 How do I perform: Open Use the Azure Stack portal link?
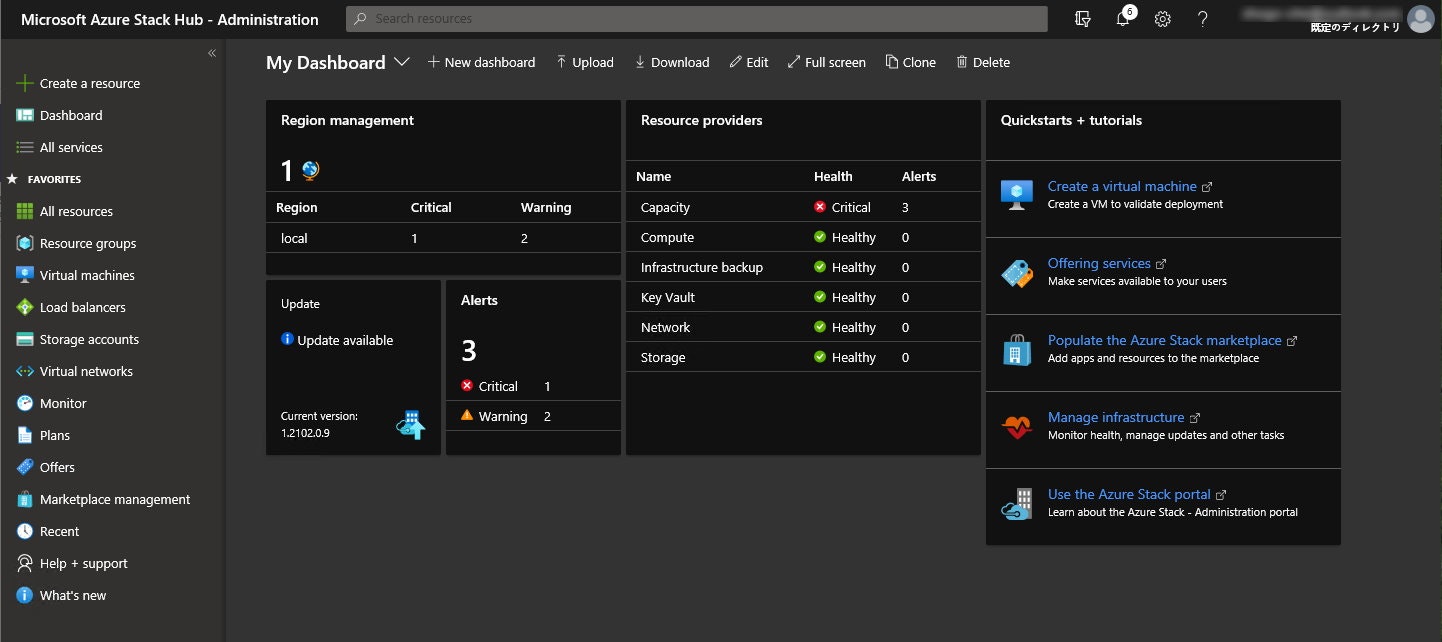tap(1129, 494)
